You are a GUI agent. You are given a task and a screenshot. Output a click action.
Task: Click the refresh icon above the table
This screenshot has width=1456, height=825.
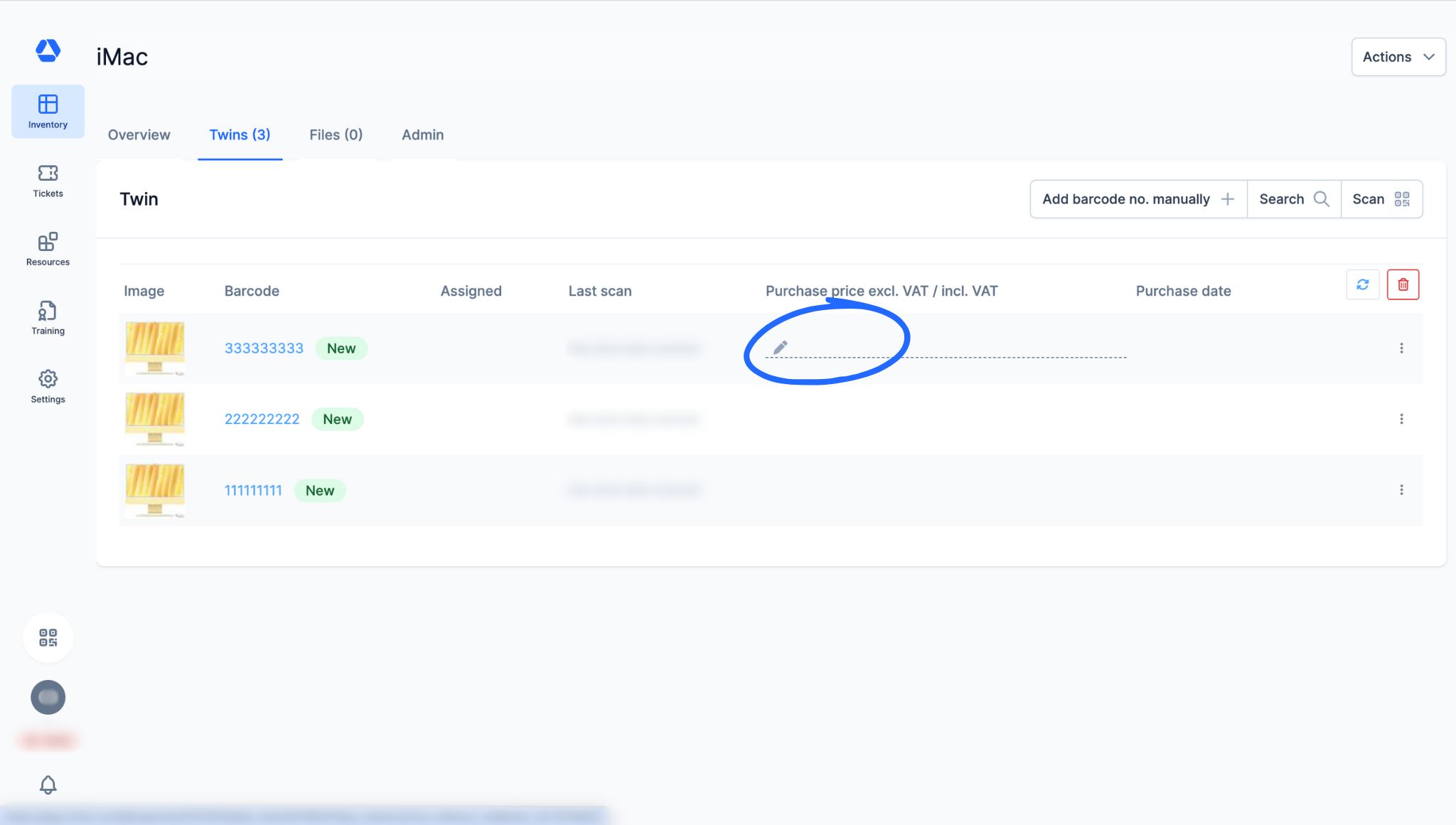[1363, 284]
